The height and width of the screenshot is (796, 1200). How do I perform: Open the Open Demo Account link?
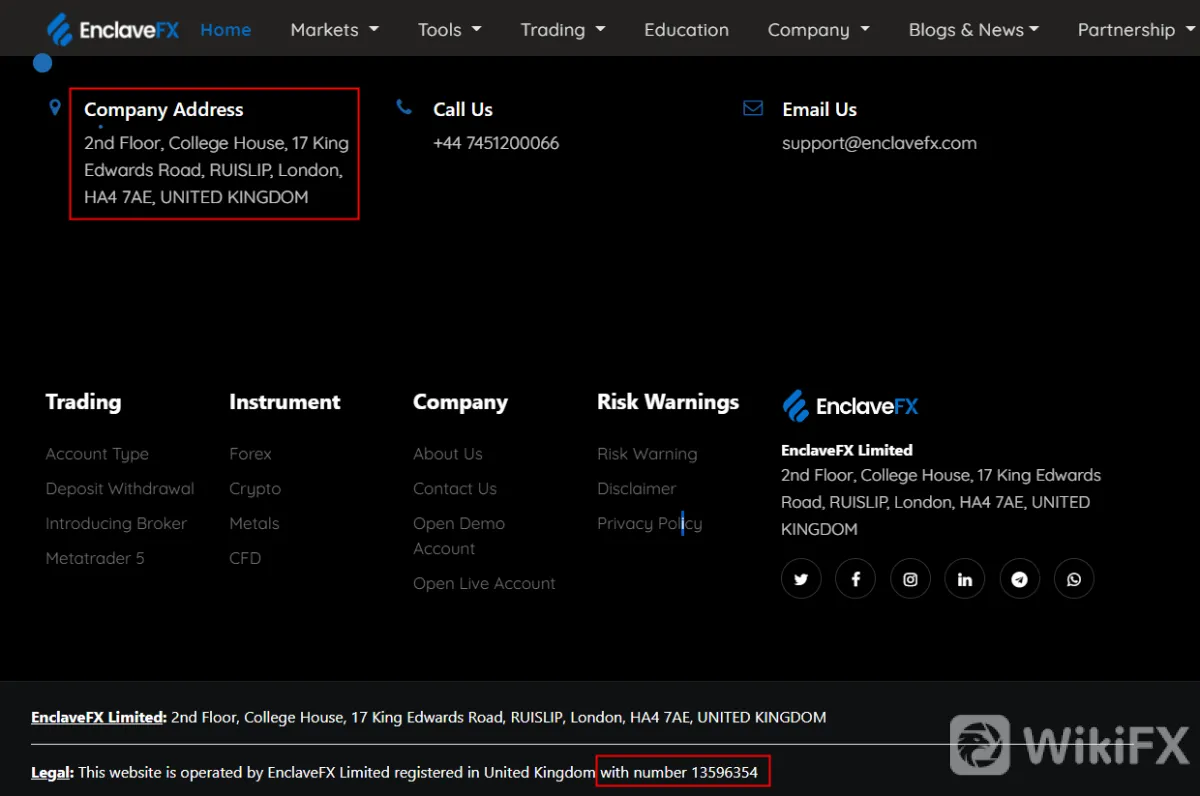pos(459,536)
